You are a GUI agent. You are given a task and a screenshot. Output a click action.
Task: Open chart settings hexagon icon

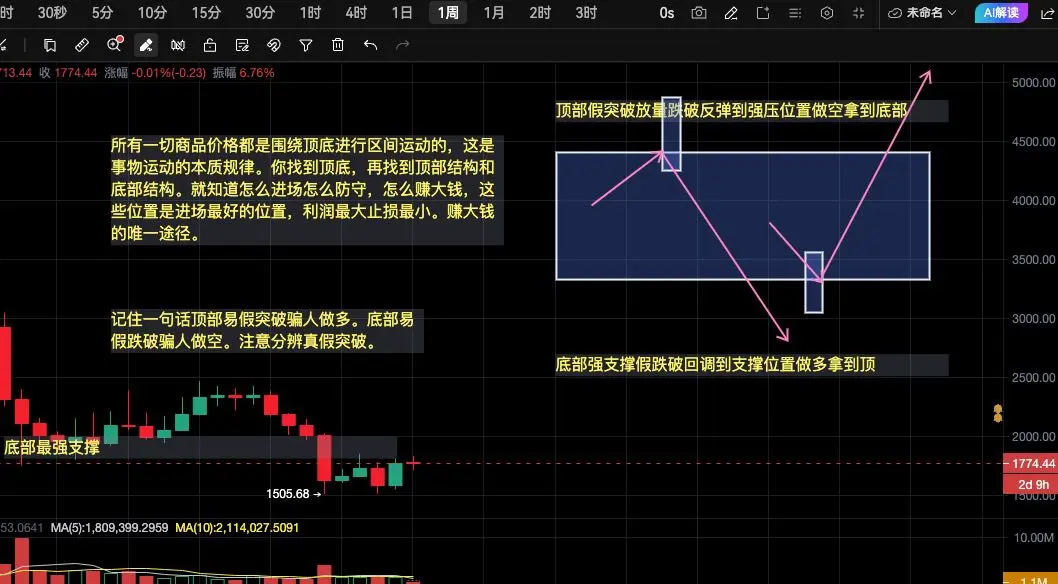coord(827,13)
